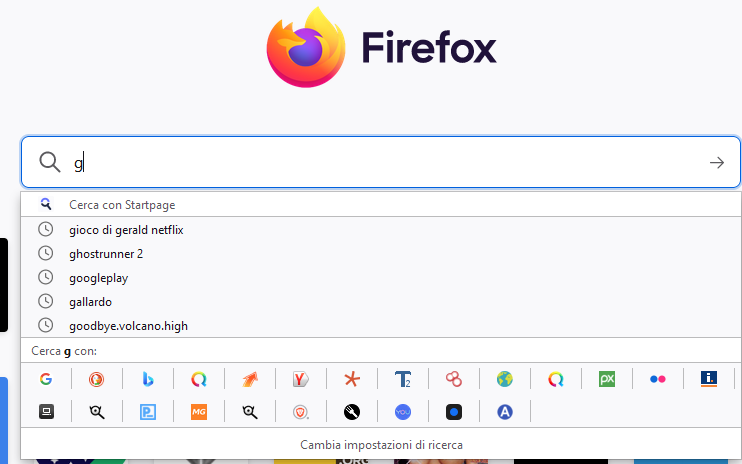Screen dimensions: 742x464
Task: Choose the orange asterisk search engine icon
Action: (x=352, y=379)
